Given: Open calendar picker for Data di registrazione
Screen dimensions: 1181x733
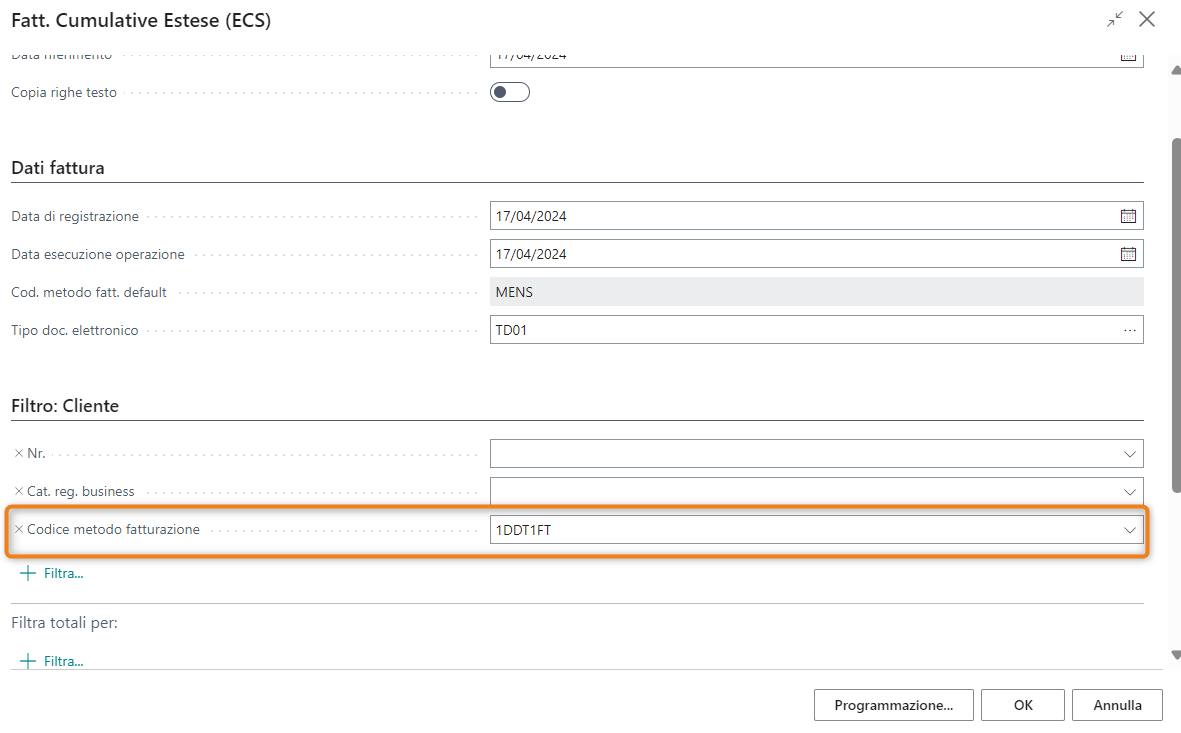Looking at the screenshot, I should tap(1128, 216).
